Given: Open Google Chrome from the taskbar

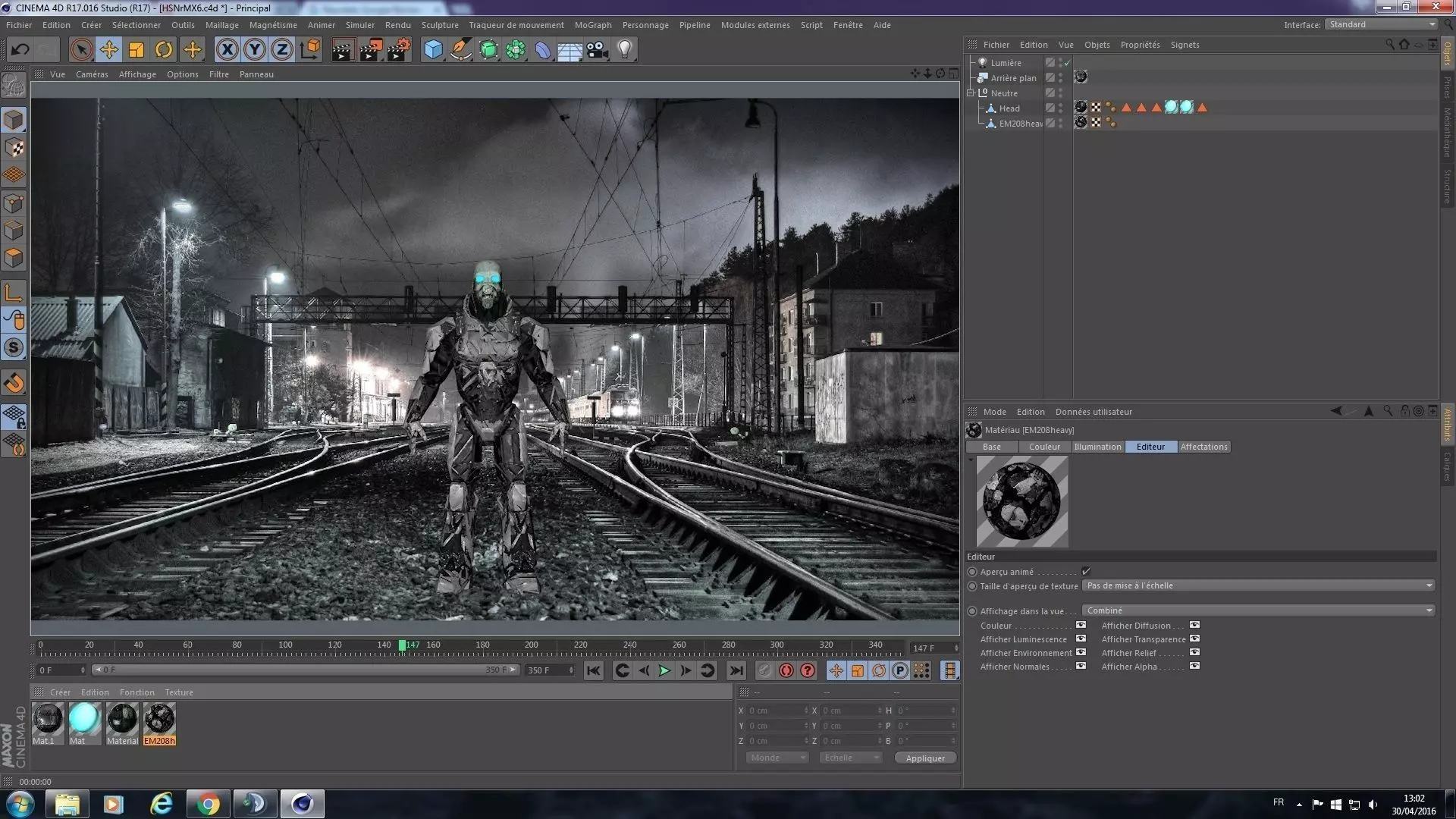Looking at the screenshot, I should pos(208,804).
